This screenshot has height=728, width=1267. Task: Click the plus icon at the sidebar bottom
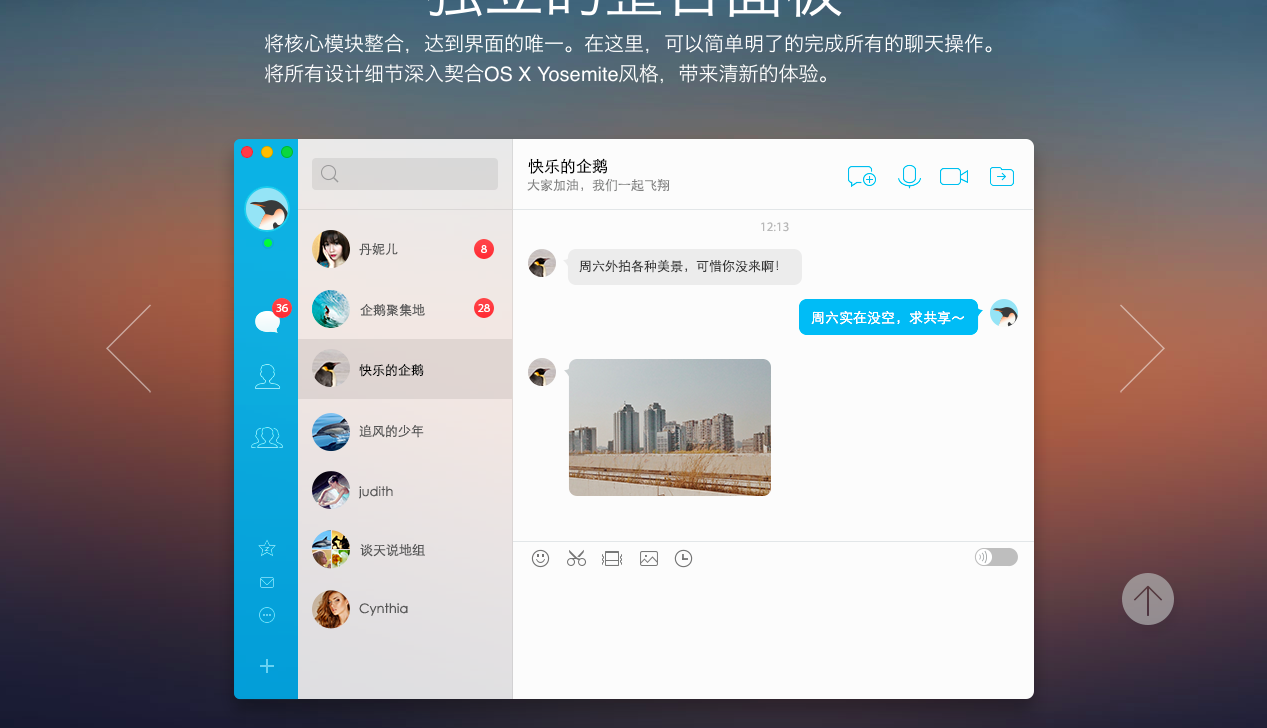tap(266, 665)
